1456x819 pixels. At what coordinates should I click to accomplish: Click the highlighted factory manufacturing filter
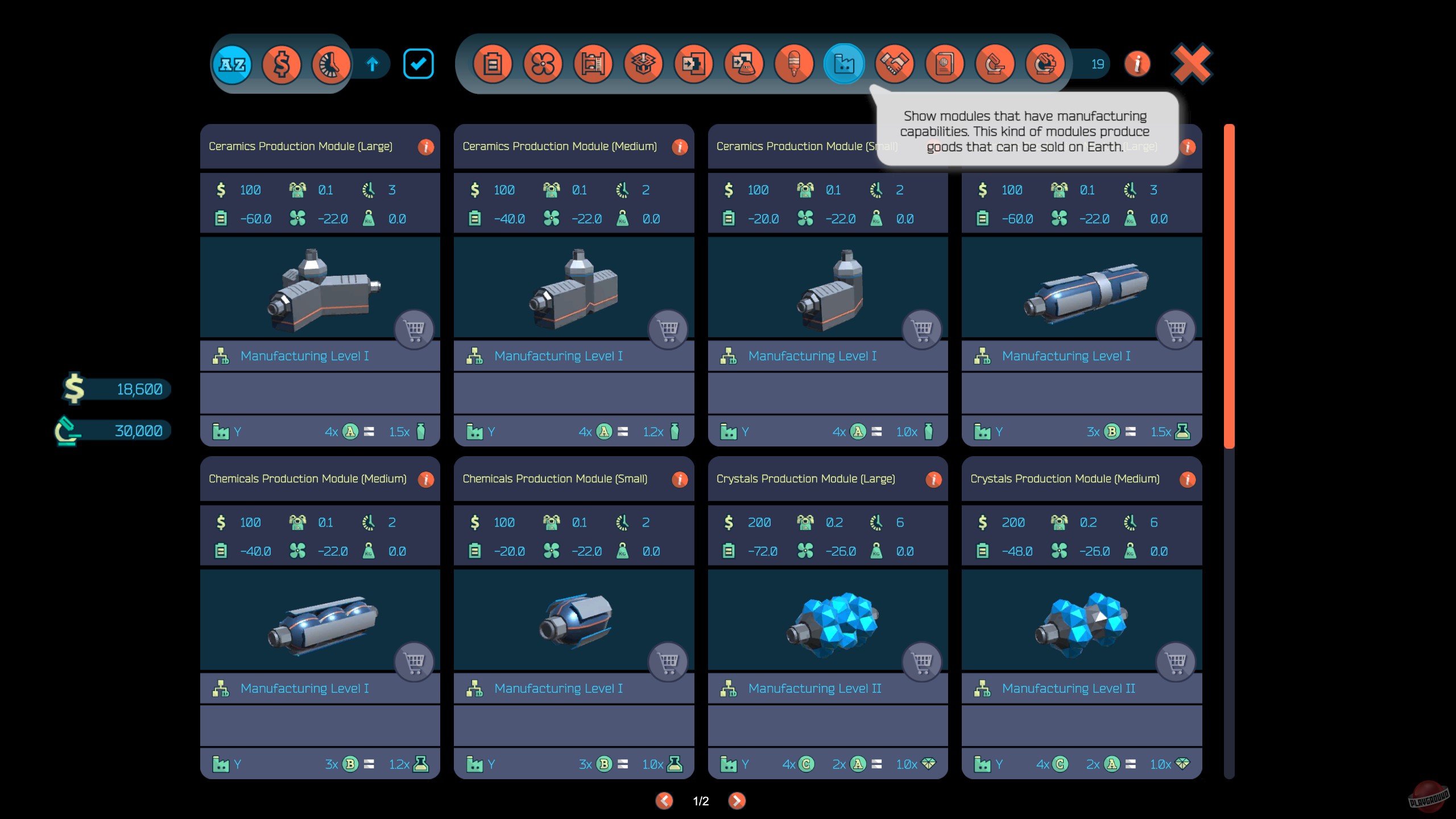pos(845,64)
